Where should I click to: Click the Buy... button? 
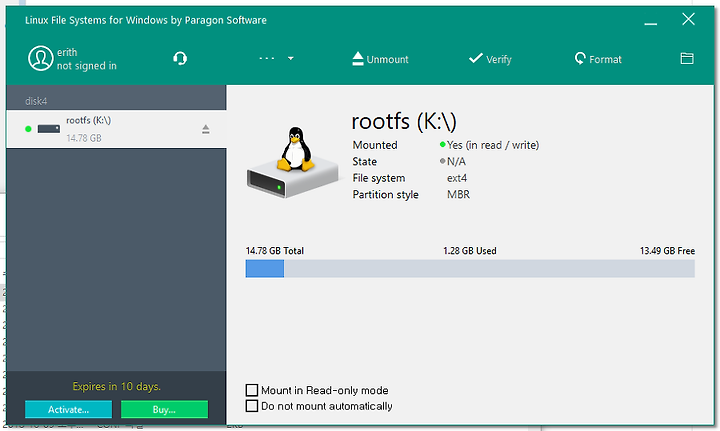click(x=164, y=409)
